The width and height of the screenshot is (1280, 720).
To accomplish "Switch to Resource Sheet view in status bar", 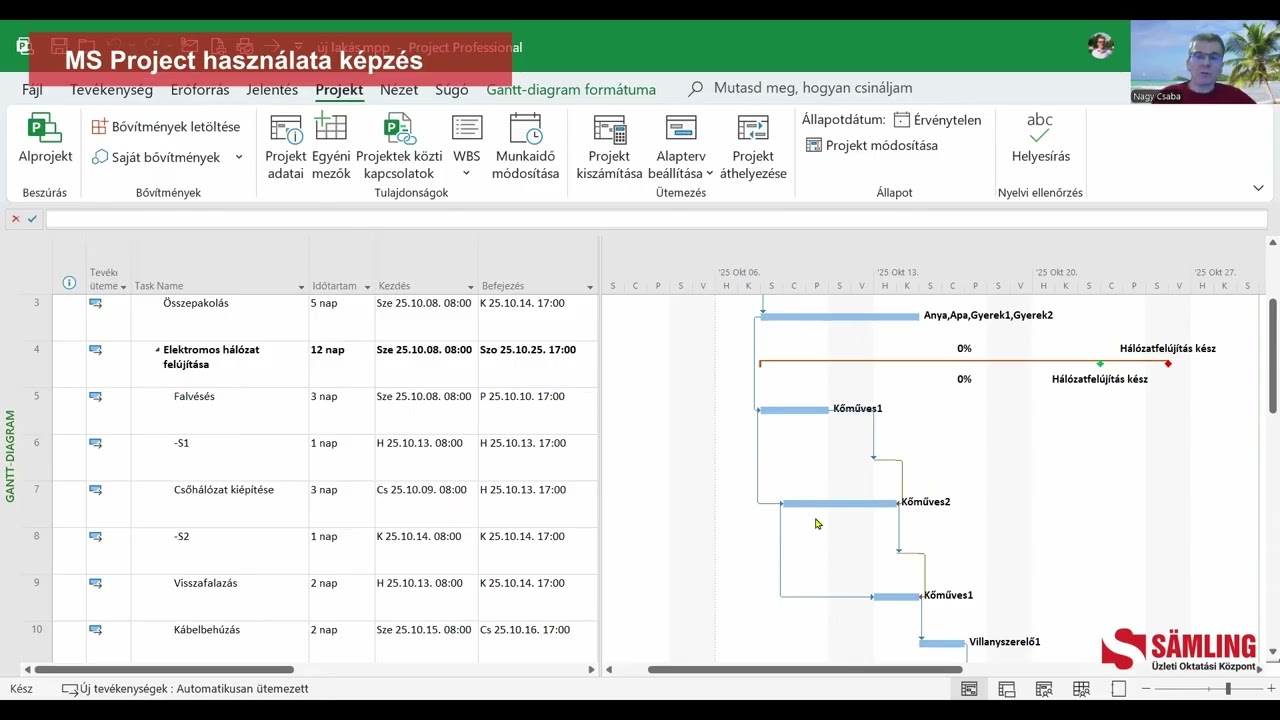I will click(1081, 689).
